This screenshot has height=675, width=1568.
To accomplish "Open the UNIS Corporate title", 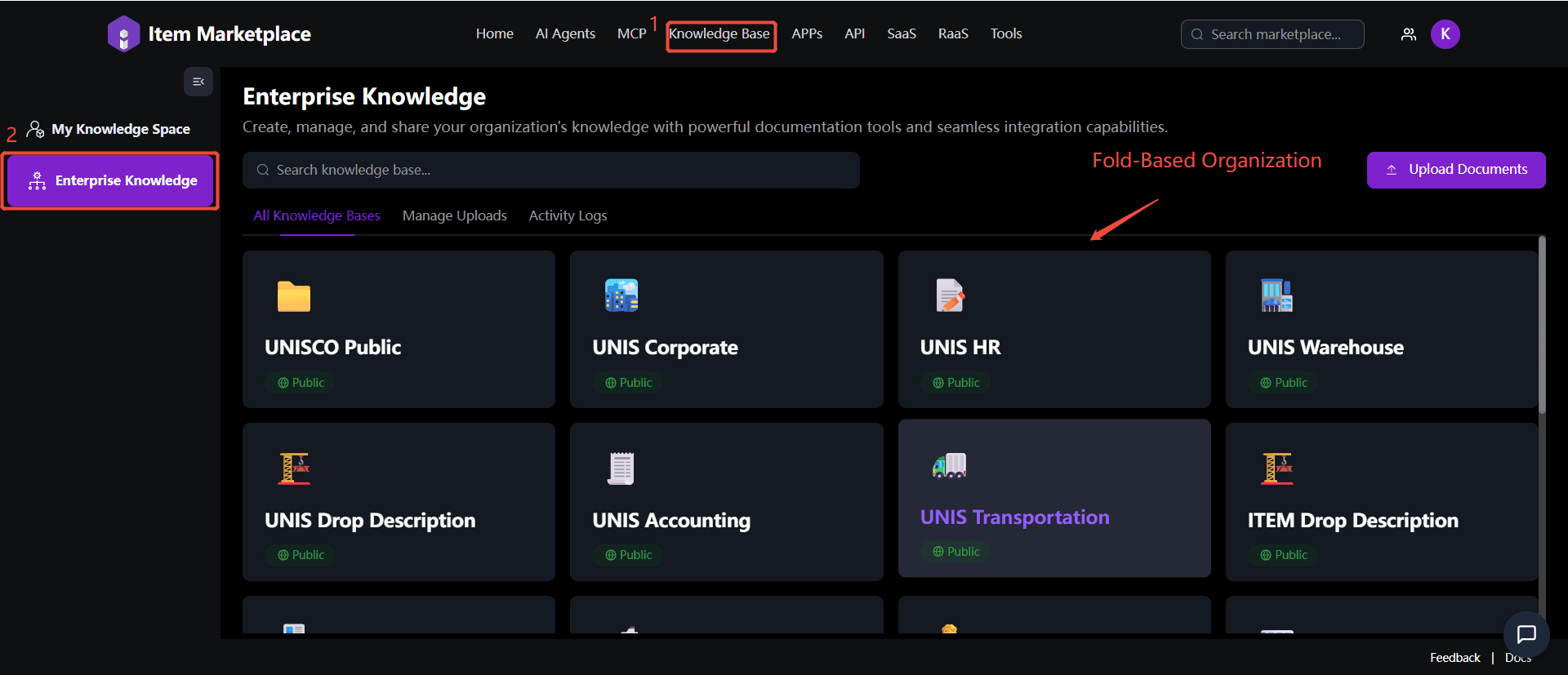I will tap(665, 348).
